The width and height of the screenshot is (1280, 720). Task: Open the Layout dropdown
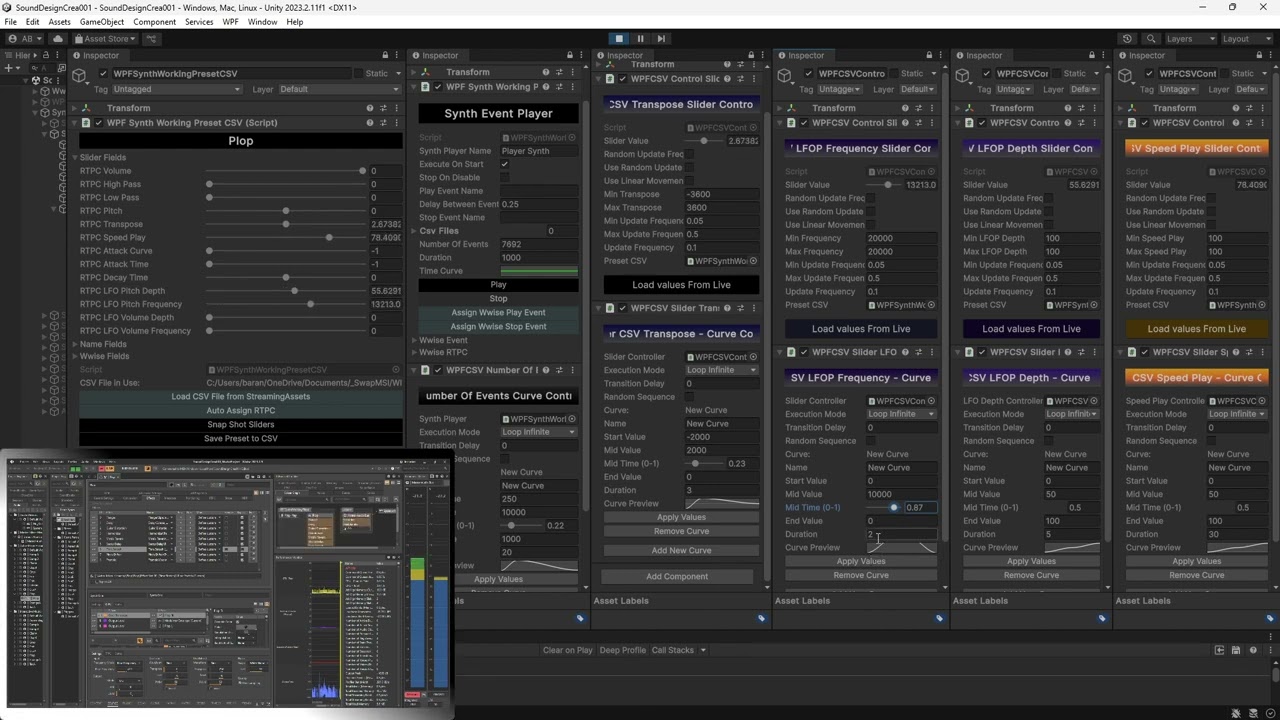tap(1246, 39)
